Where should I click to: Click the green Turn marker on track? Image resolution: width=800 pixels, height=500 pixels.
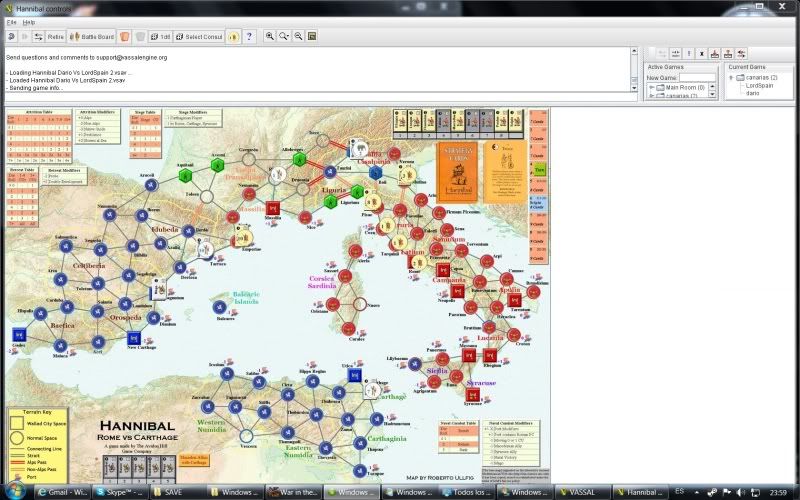pyautogui.click(x=539, y=169)
